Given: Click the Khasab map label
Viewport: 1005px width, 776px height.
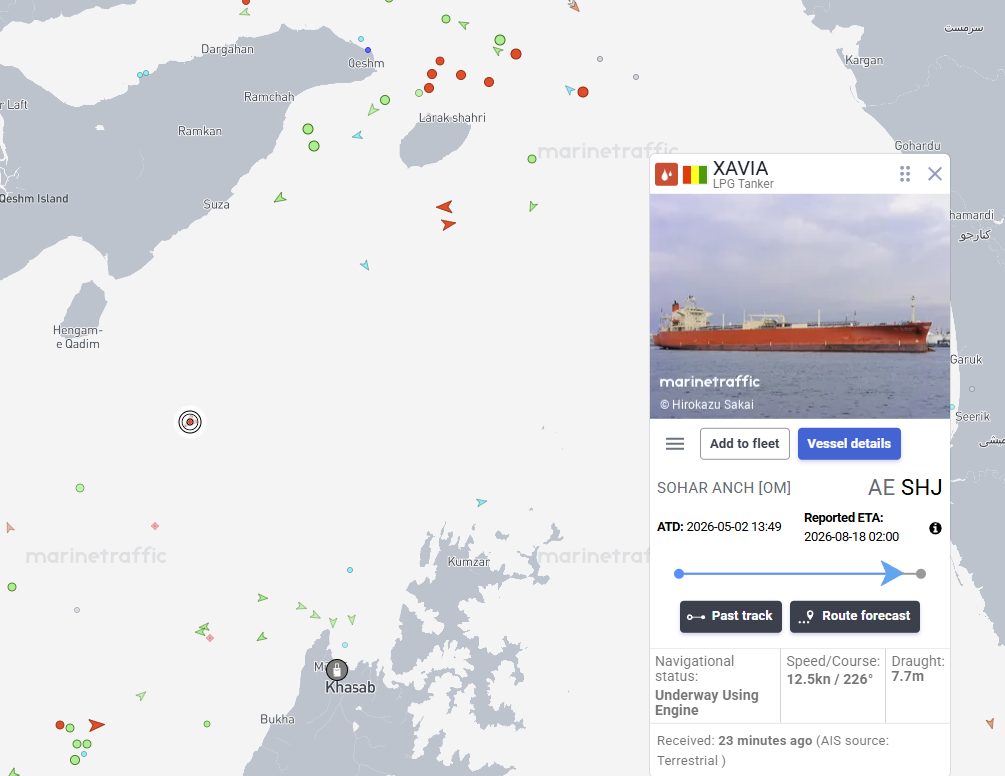Looking at the screenshot, I should point(350,687).
